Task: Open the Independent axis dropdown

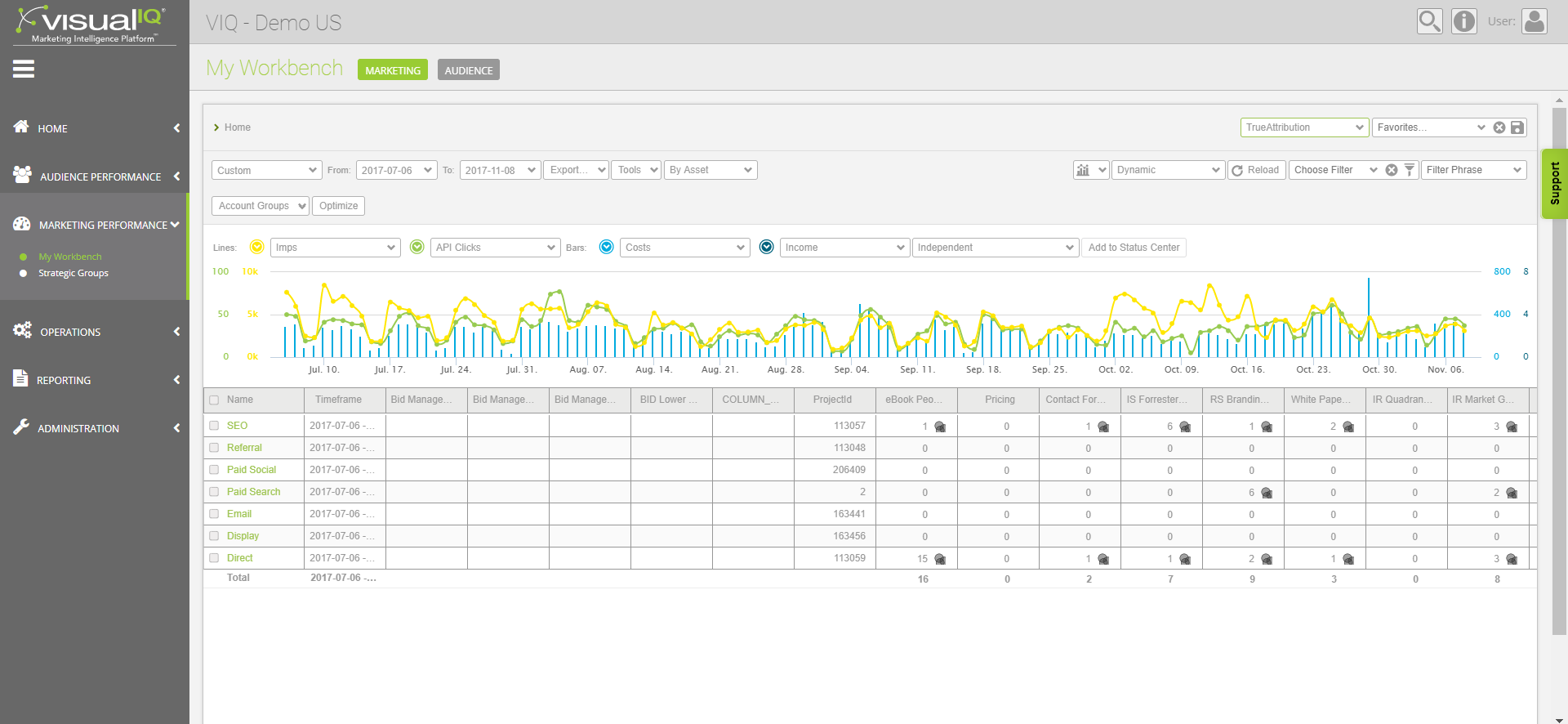Action: coord(996,248)
